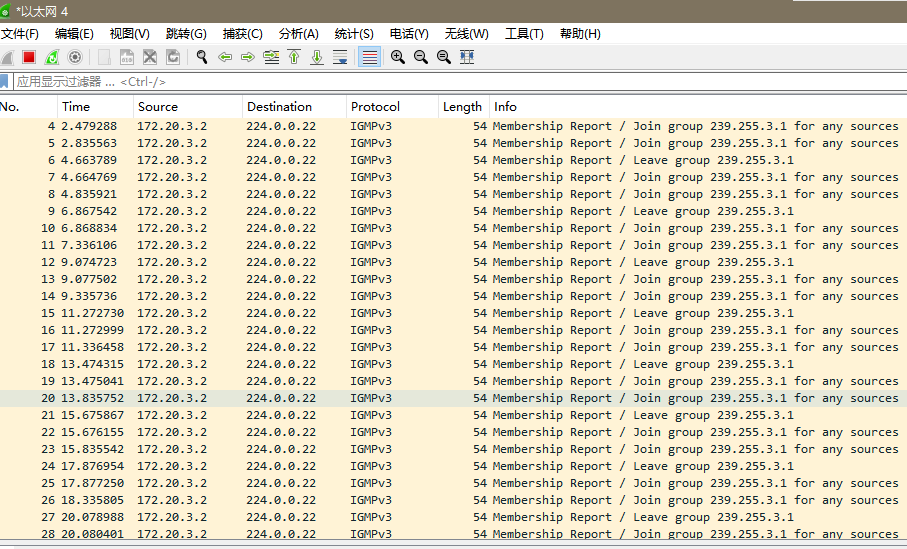Sort by the Destination column header
The image size is (907, 549).
click(x=294, y=106)
